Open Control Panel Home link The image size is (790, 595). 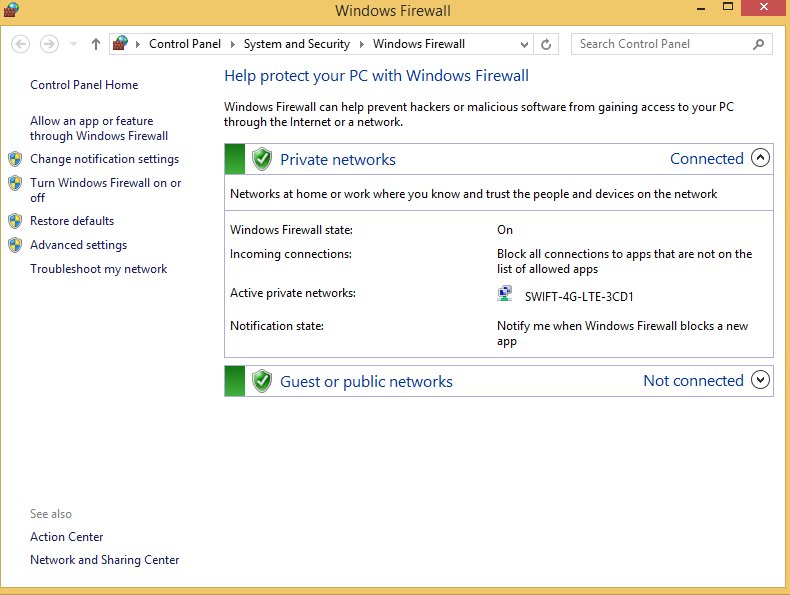coord(84,85)
